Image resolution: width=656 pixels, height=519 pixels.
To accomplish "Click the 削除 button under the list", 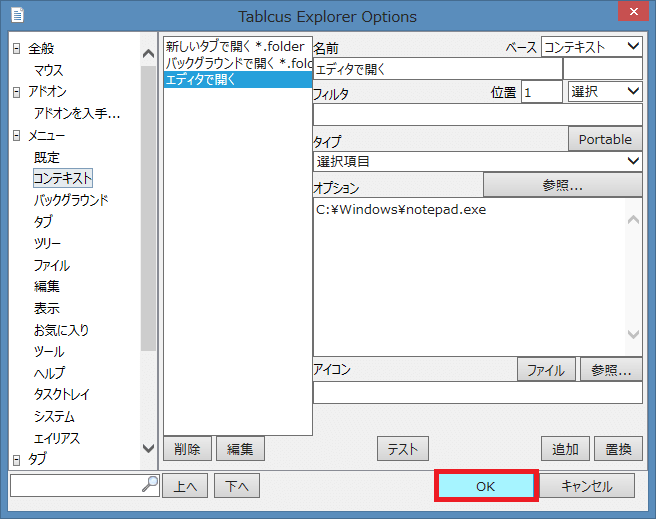I will [x=186, y=449].
